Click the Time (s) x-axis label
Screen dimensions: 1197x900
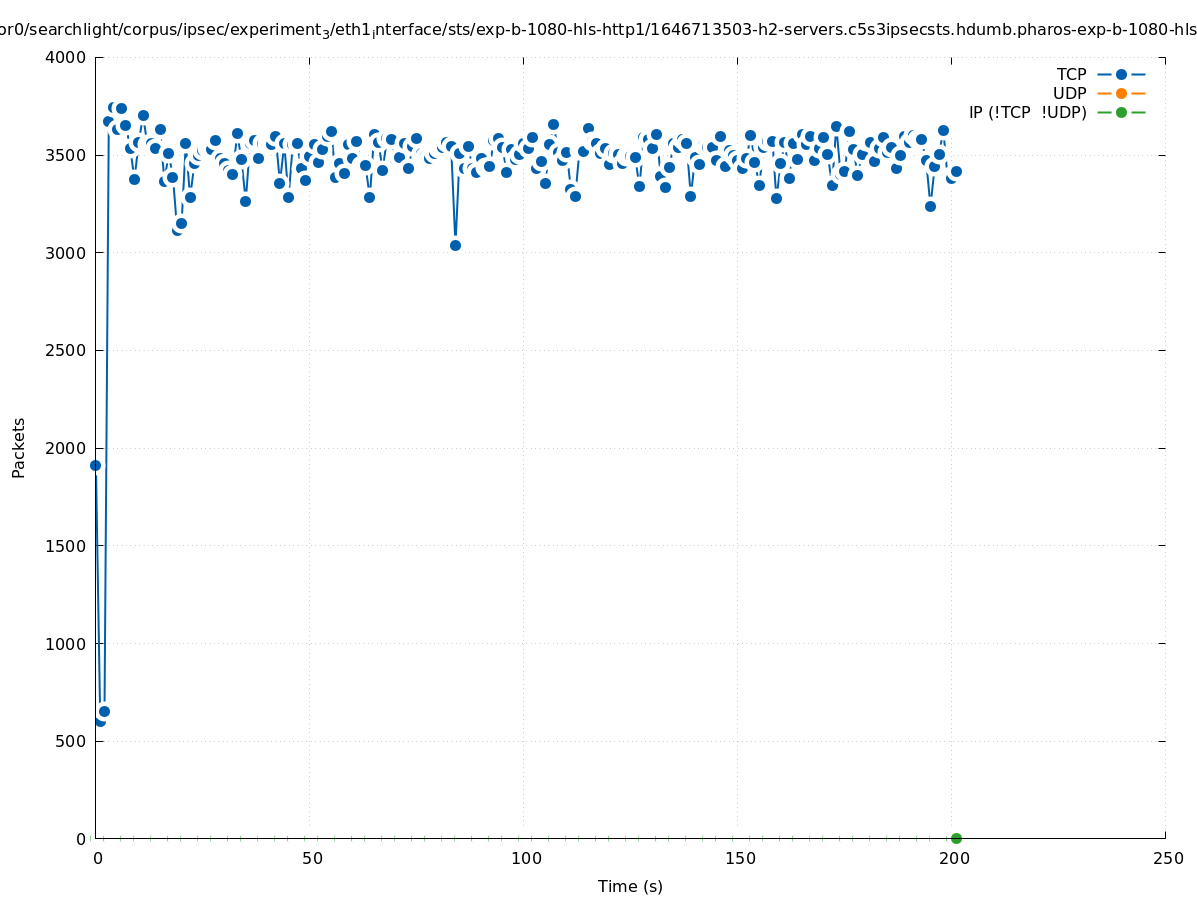(x=630, y=886)
